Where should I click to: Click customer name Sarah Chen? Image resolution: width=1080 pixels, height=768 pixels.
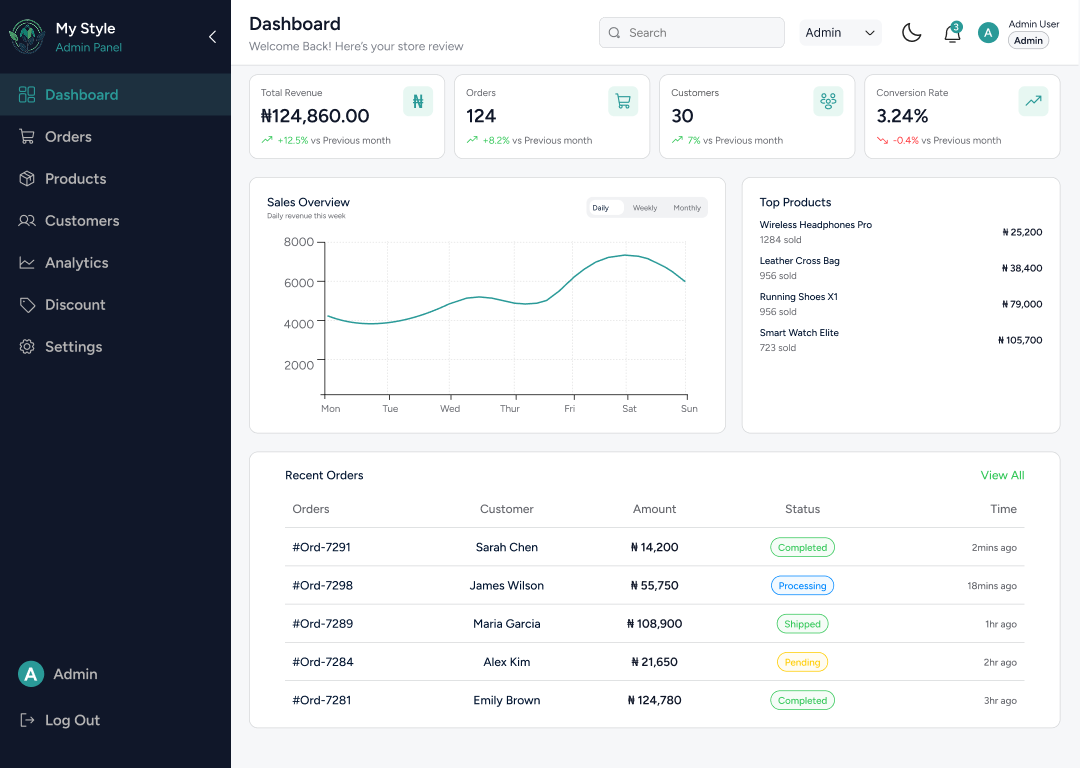506,547
